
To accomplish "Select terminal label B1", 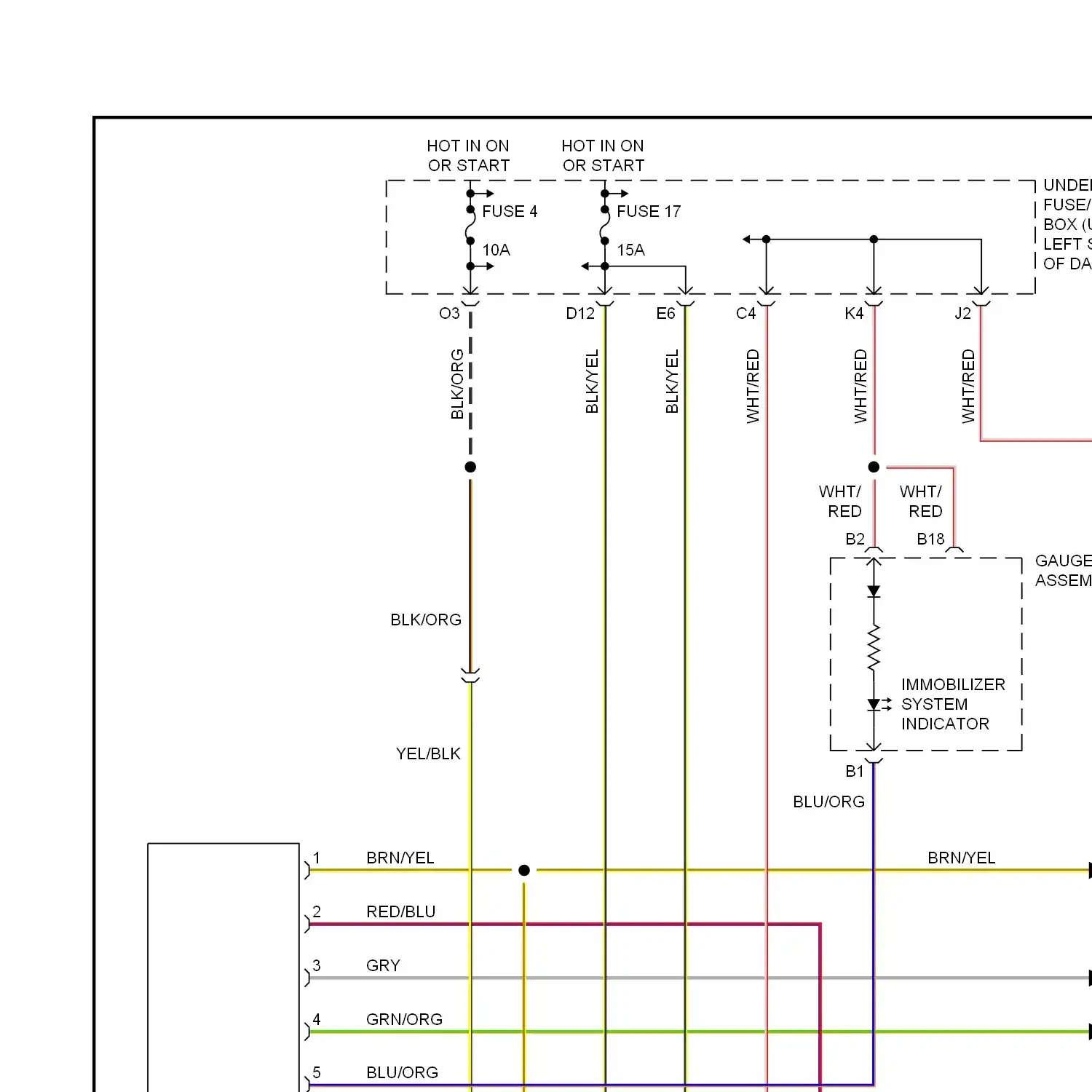I will pos(855,772).
